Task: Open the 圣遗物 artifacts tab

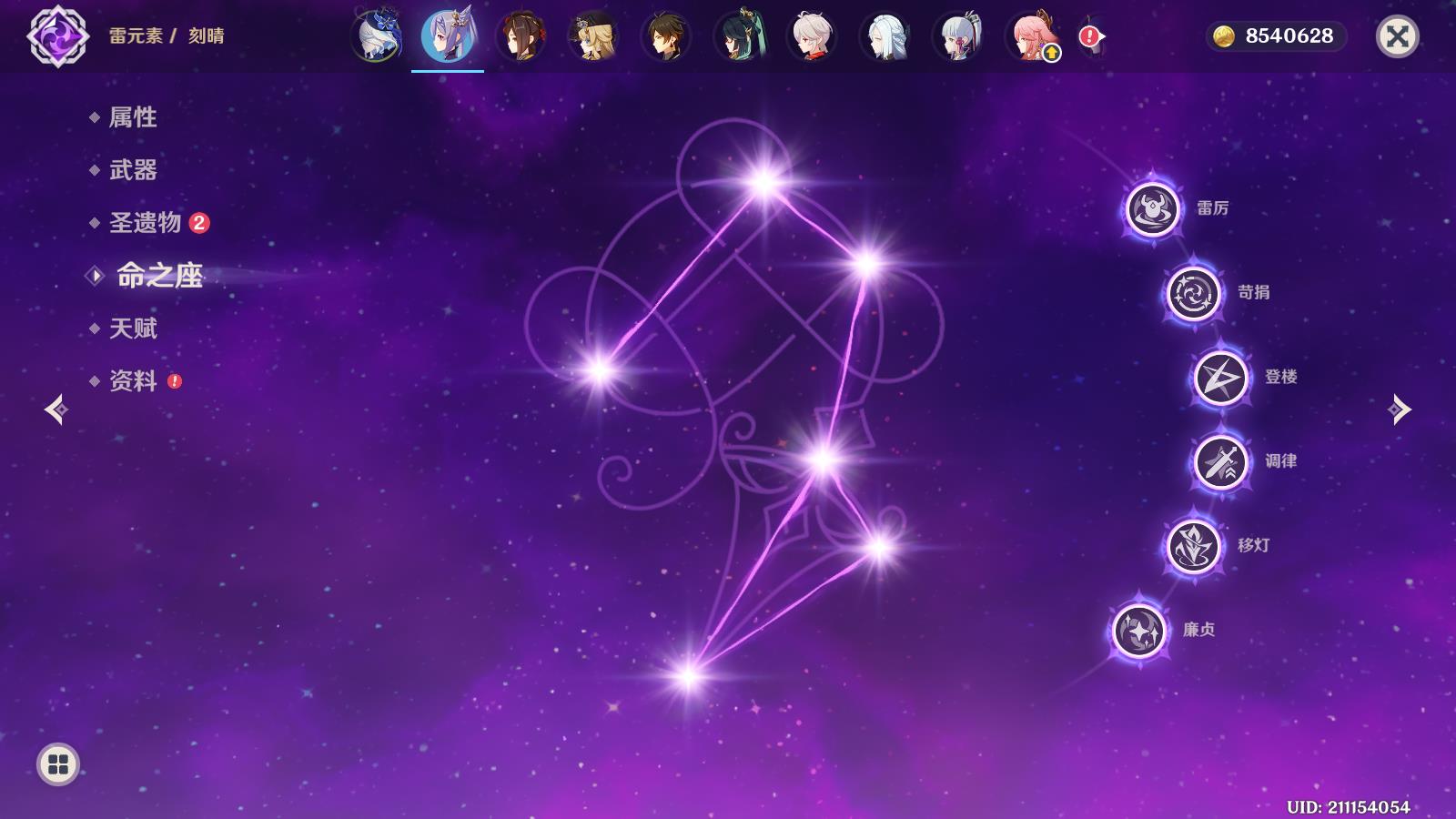Action: tap(146, 222)
